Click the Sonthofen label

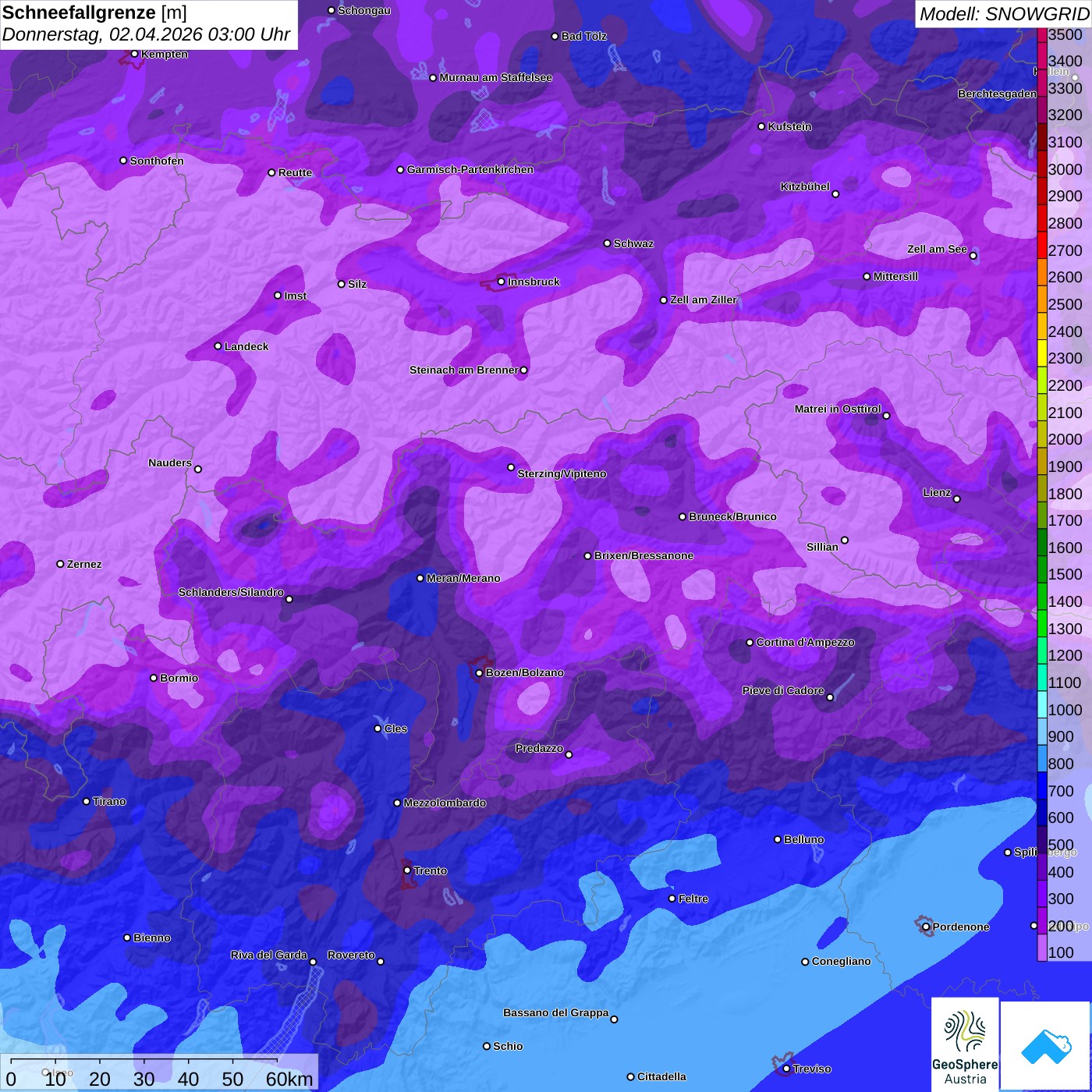[157, 161]
